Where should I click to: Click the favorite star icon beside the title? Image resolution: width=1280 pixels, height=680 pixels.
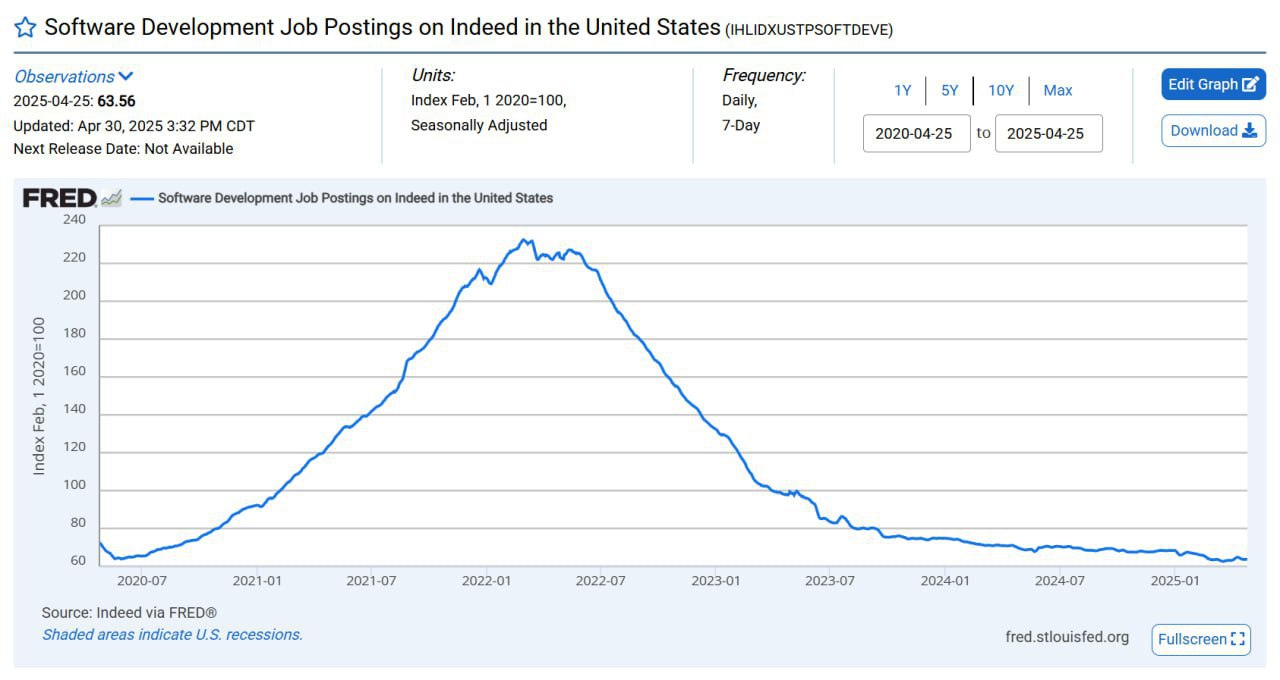[x=25, y=27]
